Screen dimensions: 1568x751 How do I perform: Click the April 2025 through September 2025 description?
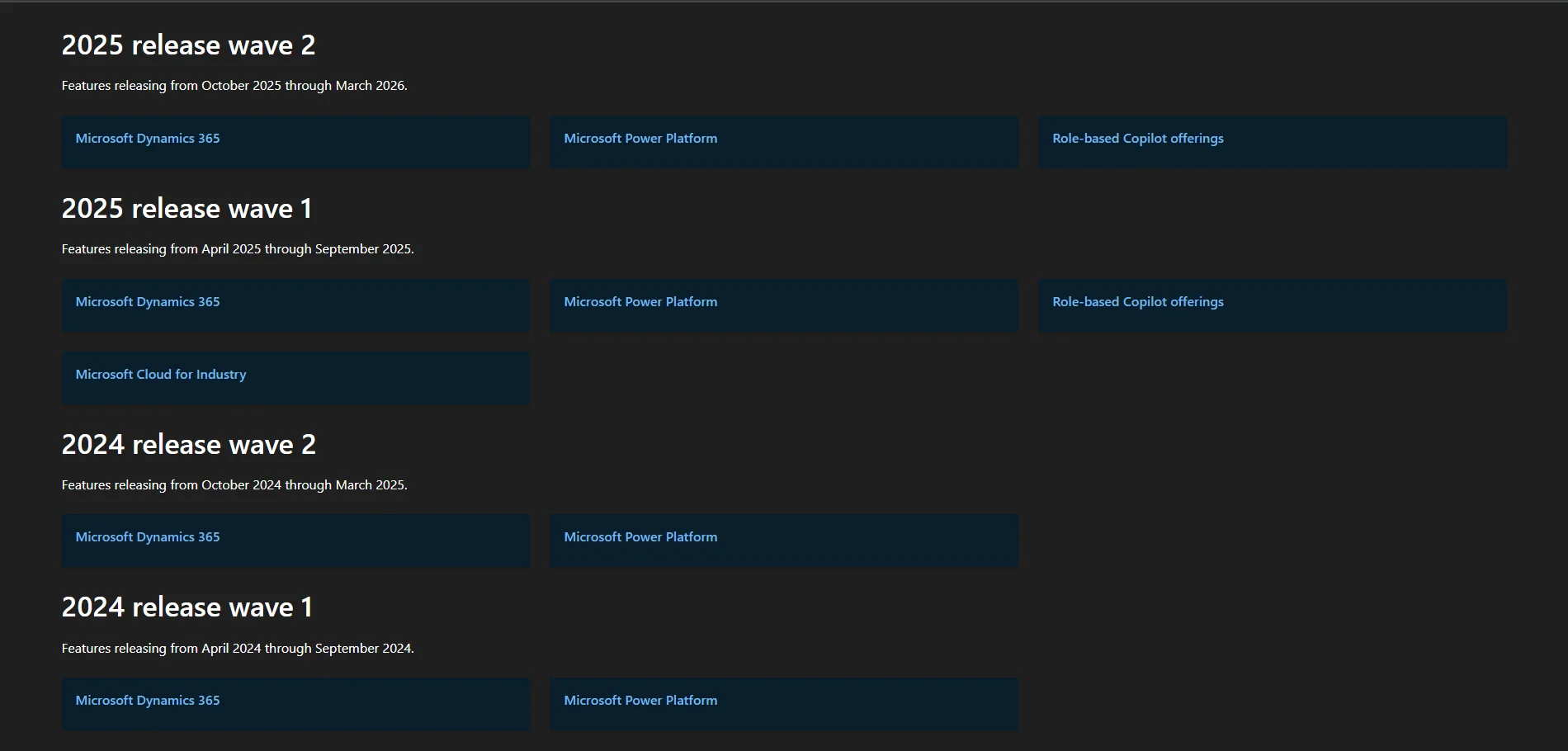238,249
